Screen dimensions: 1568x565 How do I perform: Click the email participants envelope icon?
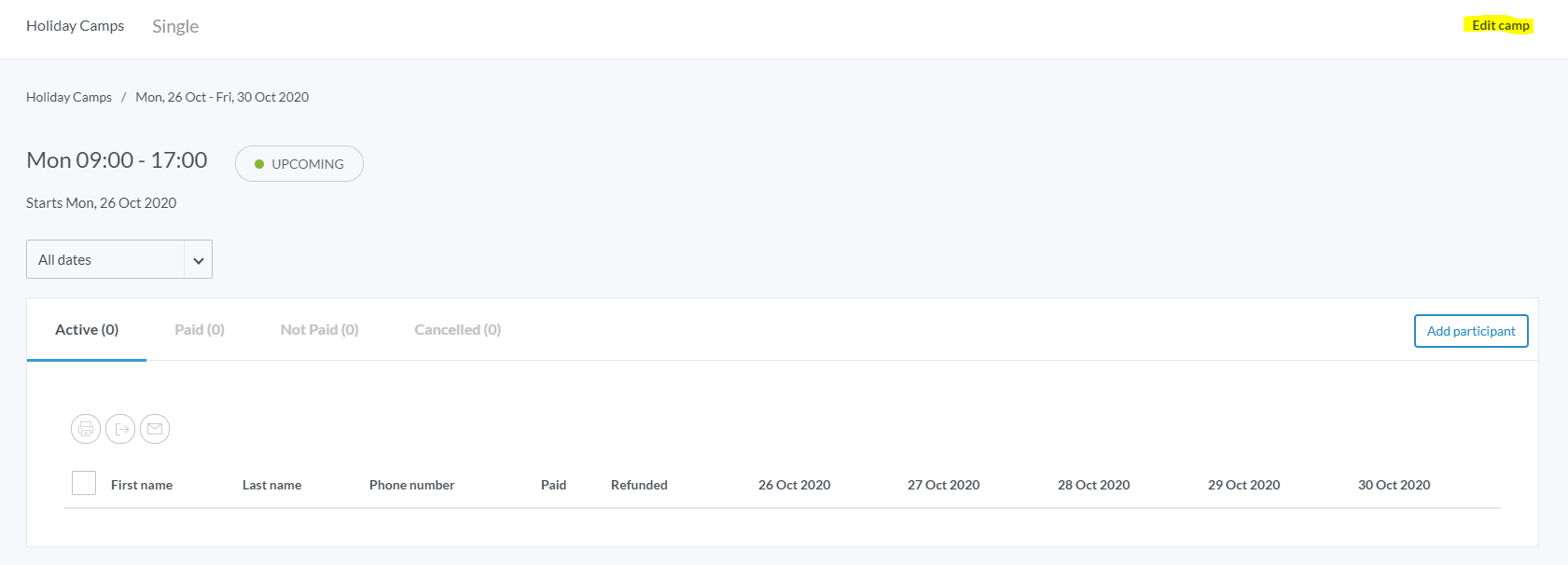pos(155,429)
